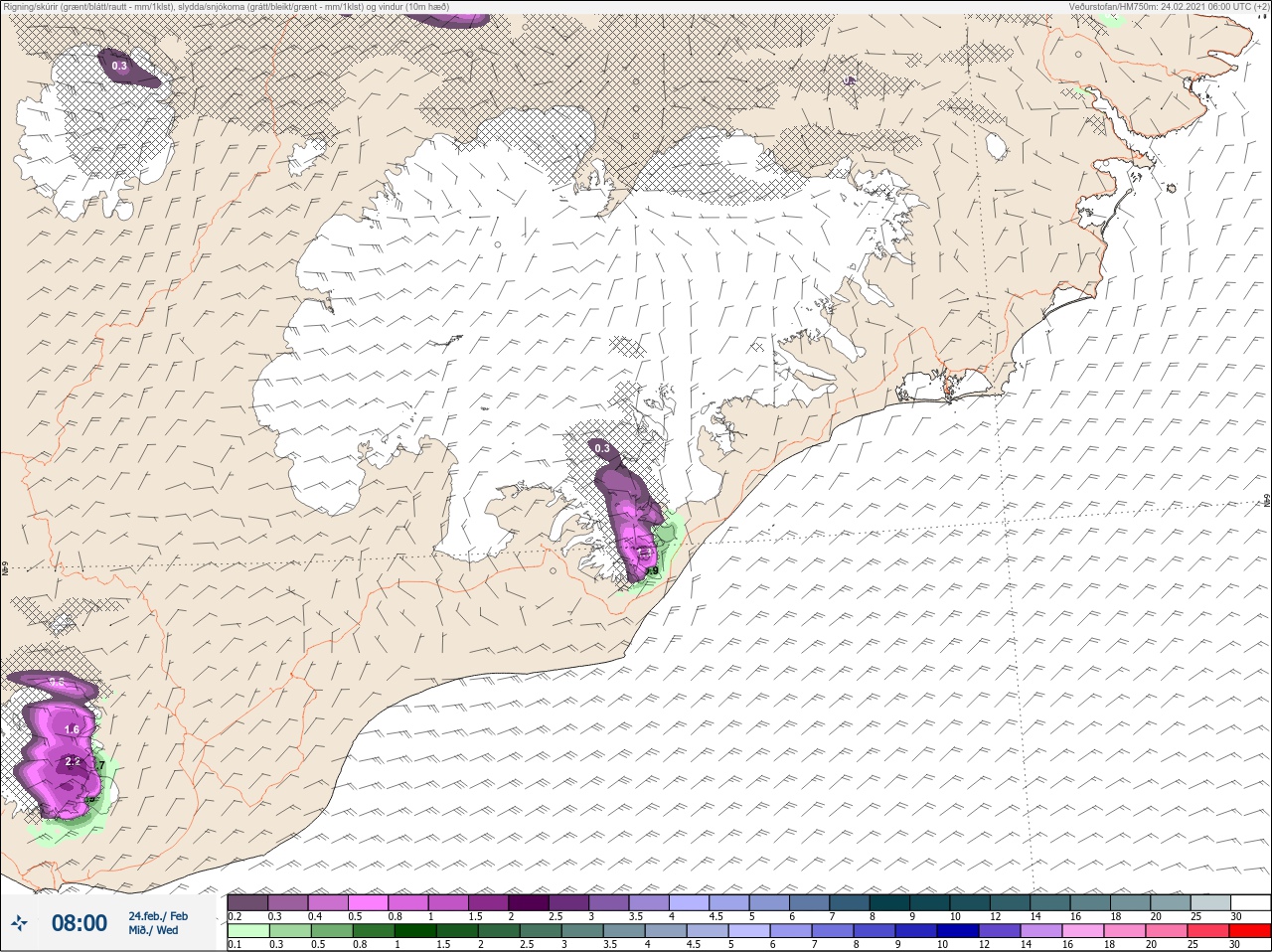Click the upper scale swatch starting at 0.2
The image size is (1272, 952).
click(247, 902)
